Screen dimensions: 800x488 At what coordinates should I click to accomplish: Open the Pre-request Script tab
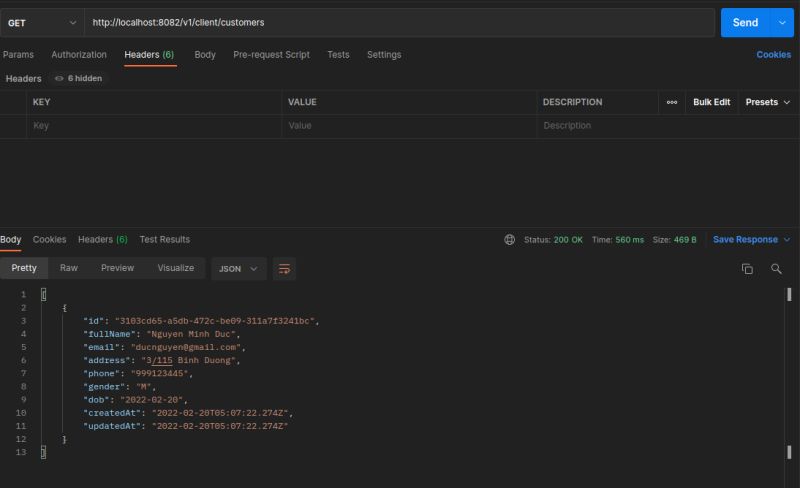[271, 55]
